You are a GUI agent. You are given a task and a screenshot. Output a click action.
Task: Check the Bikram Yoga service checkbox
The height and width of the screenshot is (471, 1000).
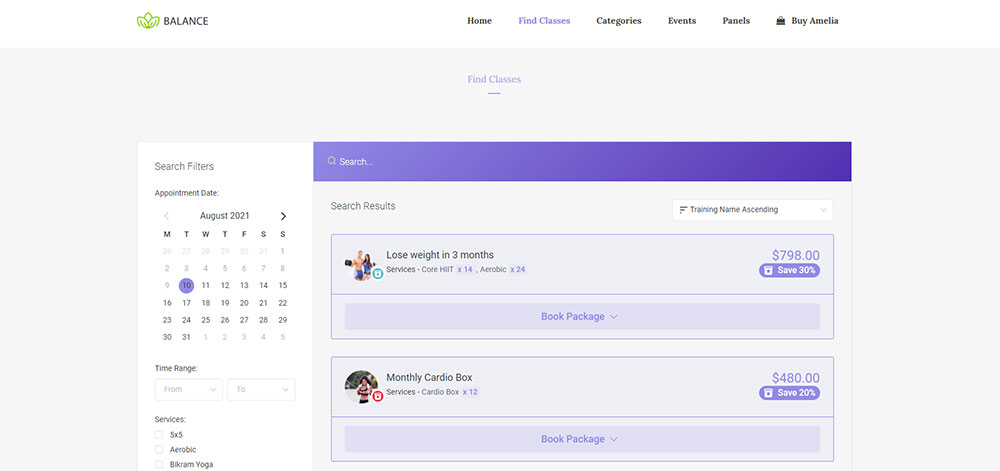point(159,465)
